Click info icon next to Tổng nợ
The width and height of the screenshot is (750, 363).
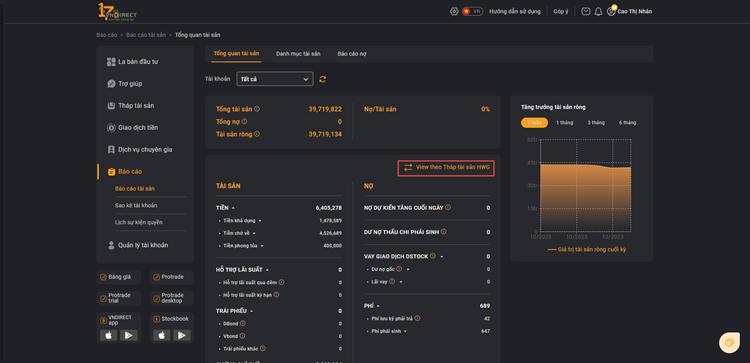pos(244,121)
